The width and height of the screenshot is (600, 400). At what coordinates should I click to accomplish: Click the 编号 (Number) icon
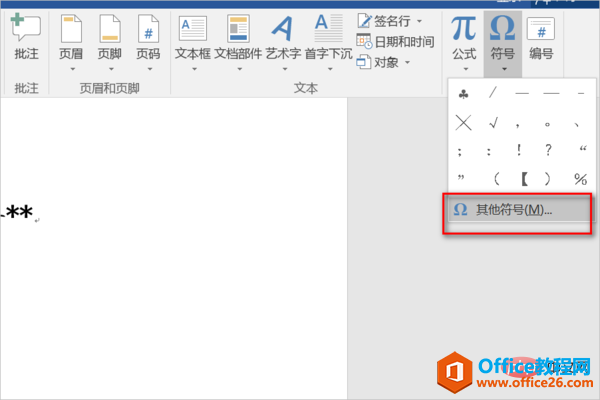541,38
